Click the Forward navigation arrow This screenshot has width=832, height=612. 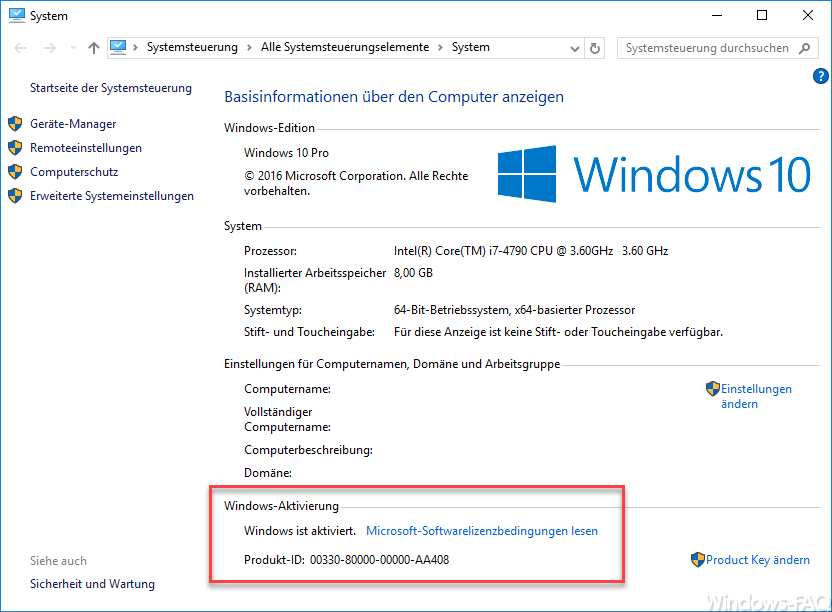click(x=50, y=48)
